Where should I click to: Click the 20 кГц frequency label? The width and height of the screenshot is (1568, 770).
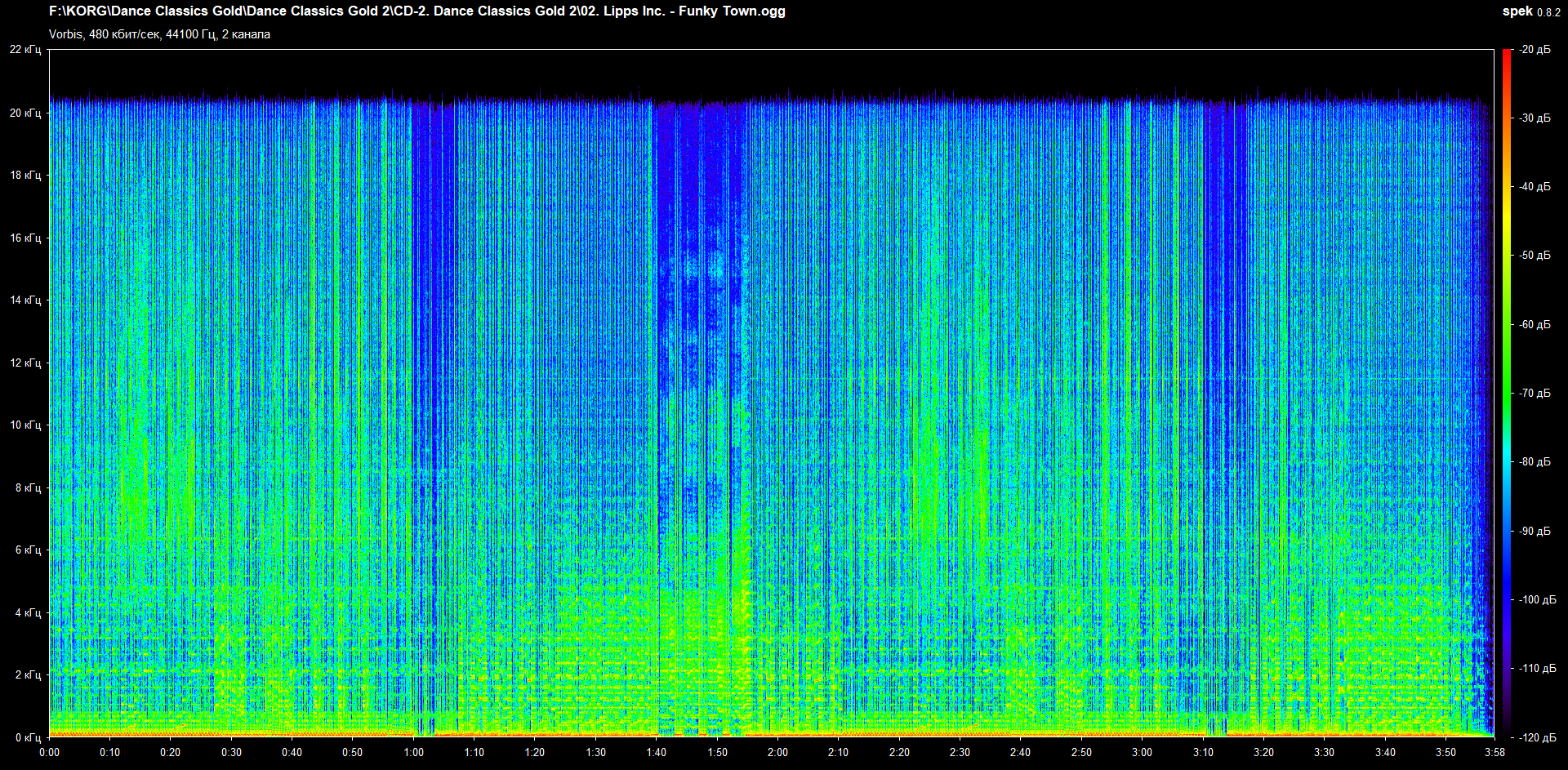coord(25,113)
